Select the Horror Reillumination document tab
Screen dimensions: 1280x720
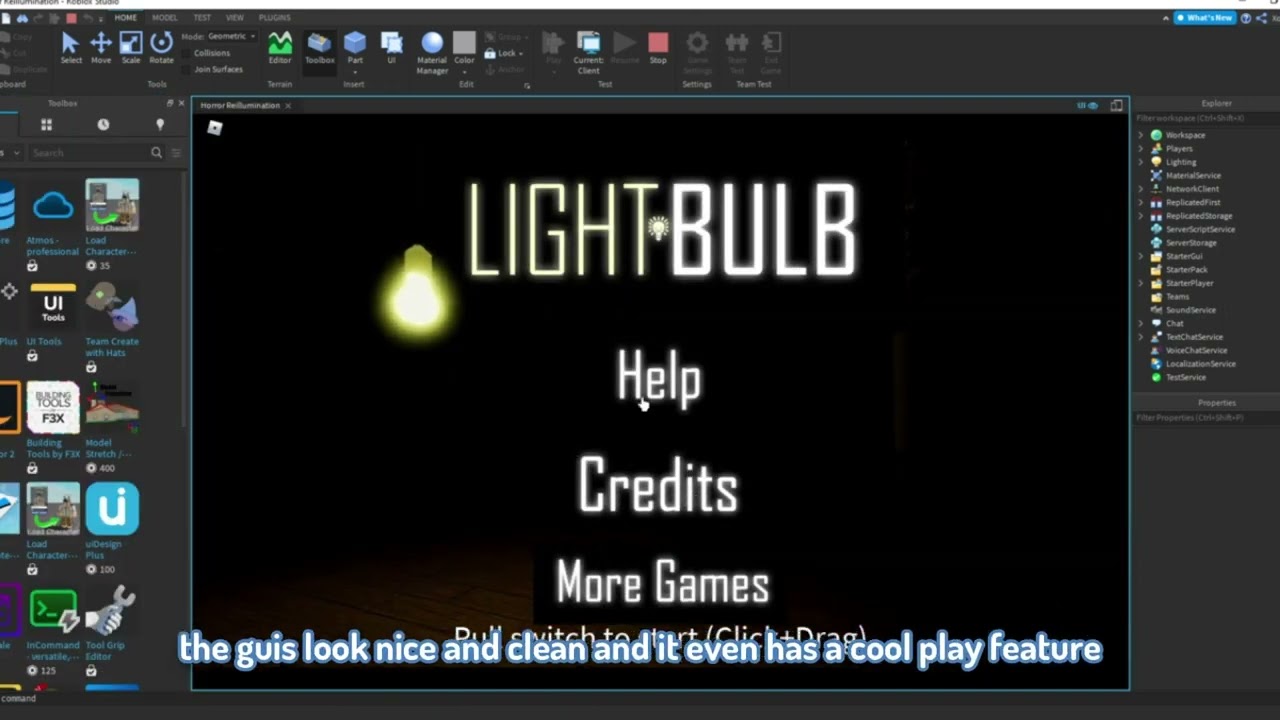(240, 105)
